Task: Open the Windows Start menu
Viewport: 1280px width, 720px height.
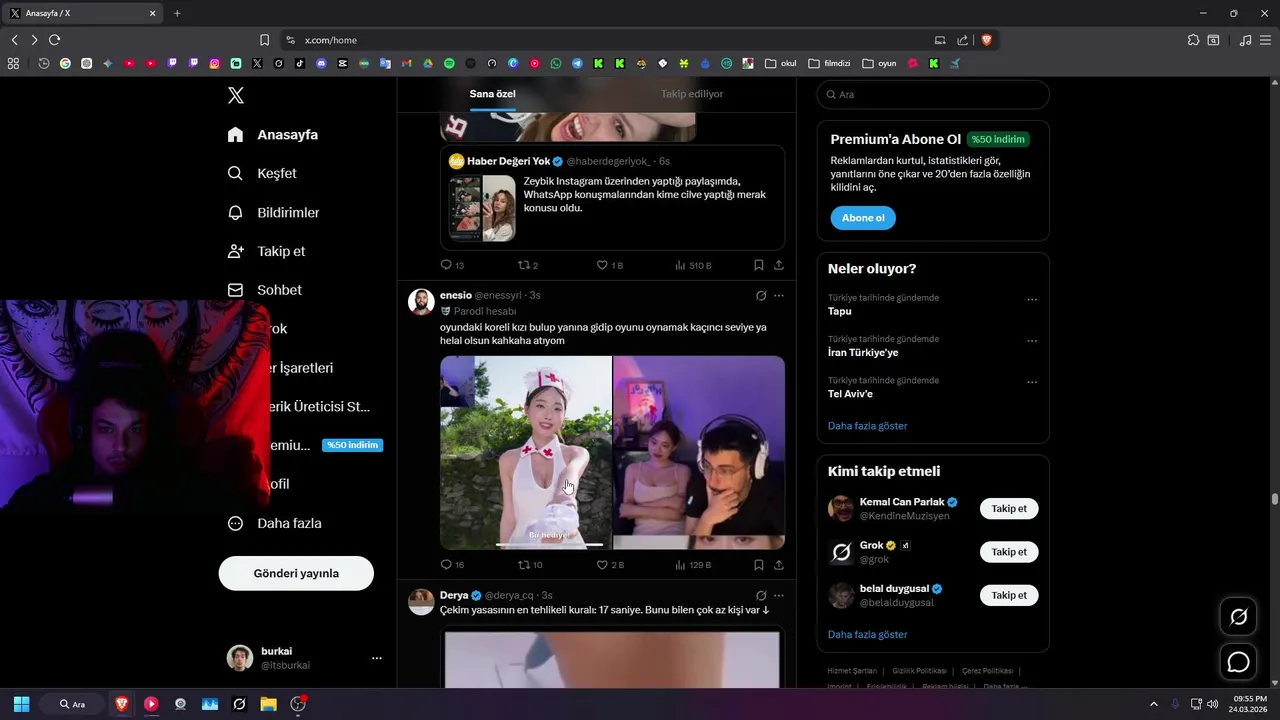Action: click(21, 704)
